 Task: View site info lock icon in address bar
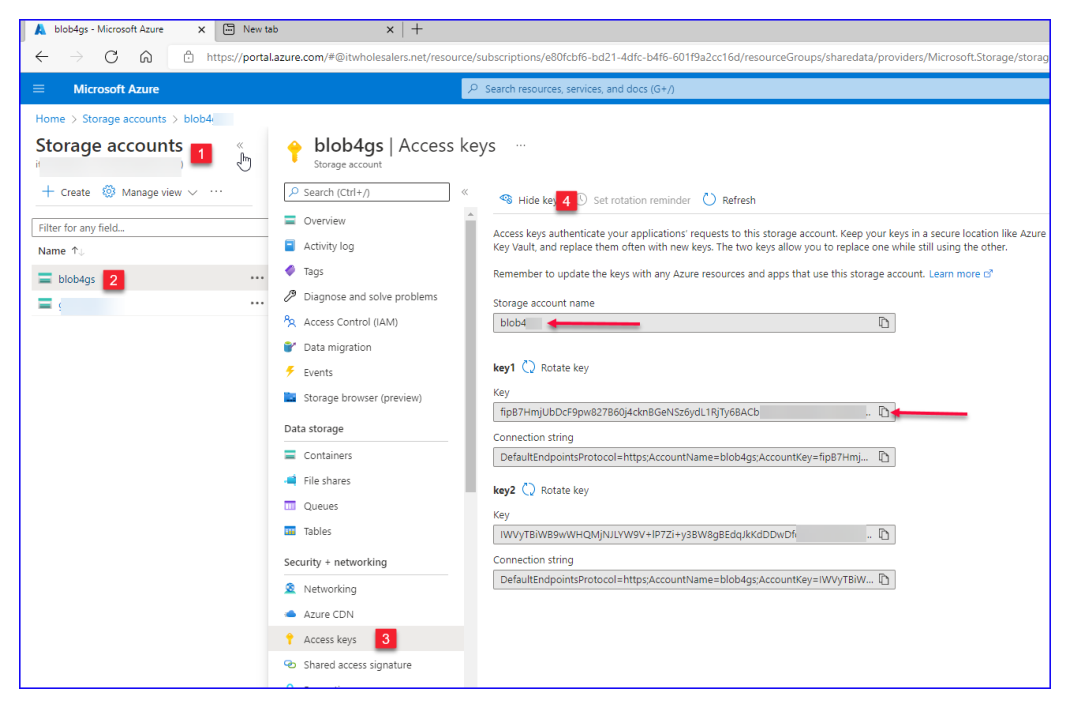[188, 57]
